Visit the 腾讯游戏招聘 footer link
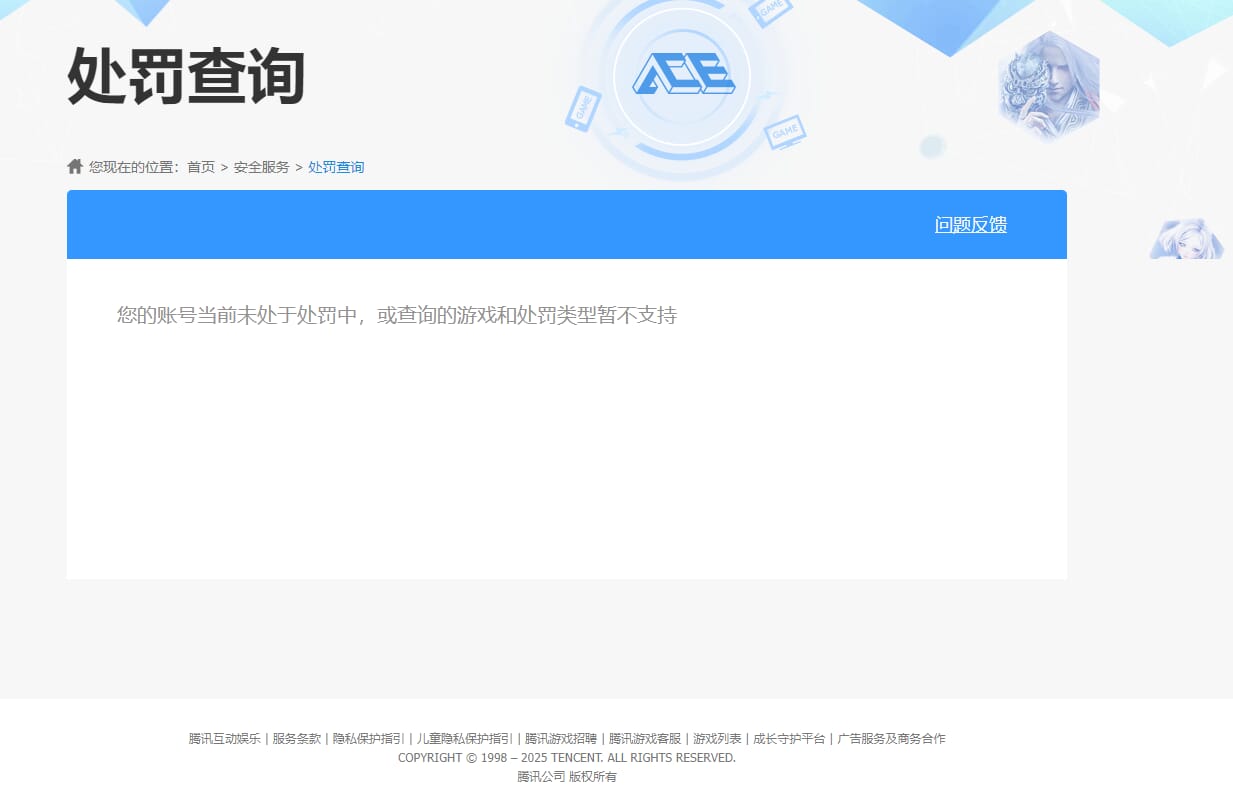This screenshot has height=793, width=1233. (x=561, y=739)
